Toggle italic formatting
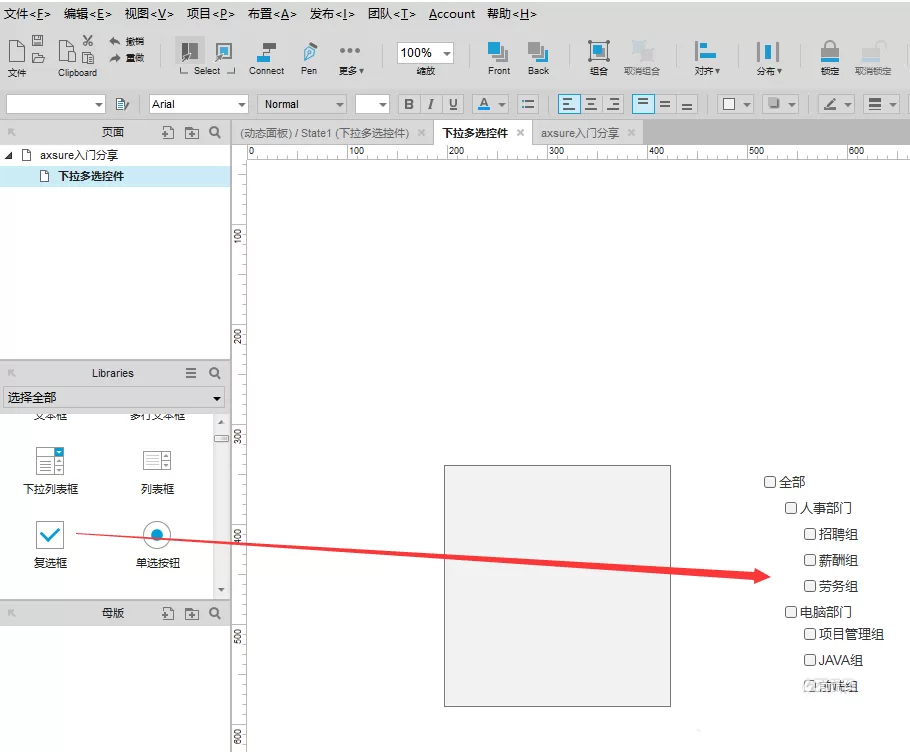The height and width of the screenshot is (752, 910). pos(431,104)
